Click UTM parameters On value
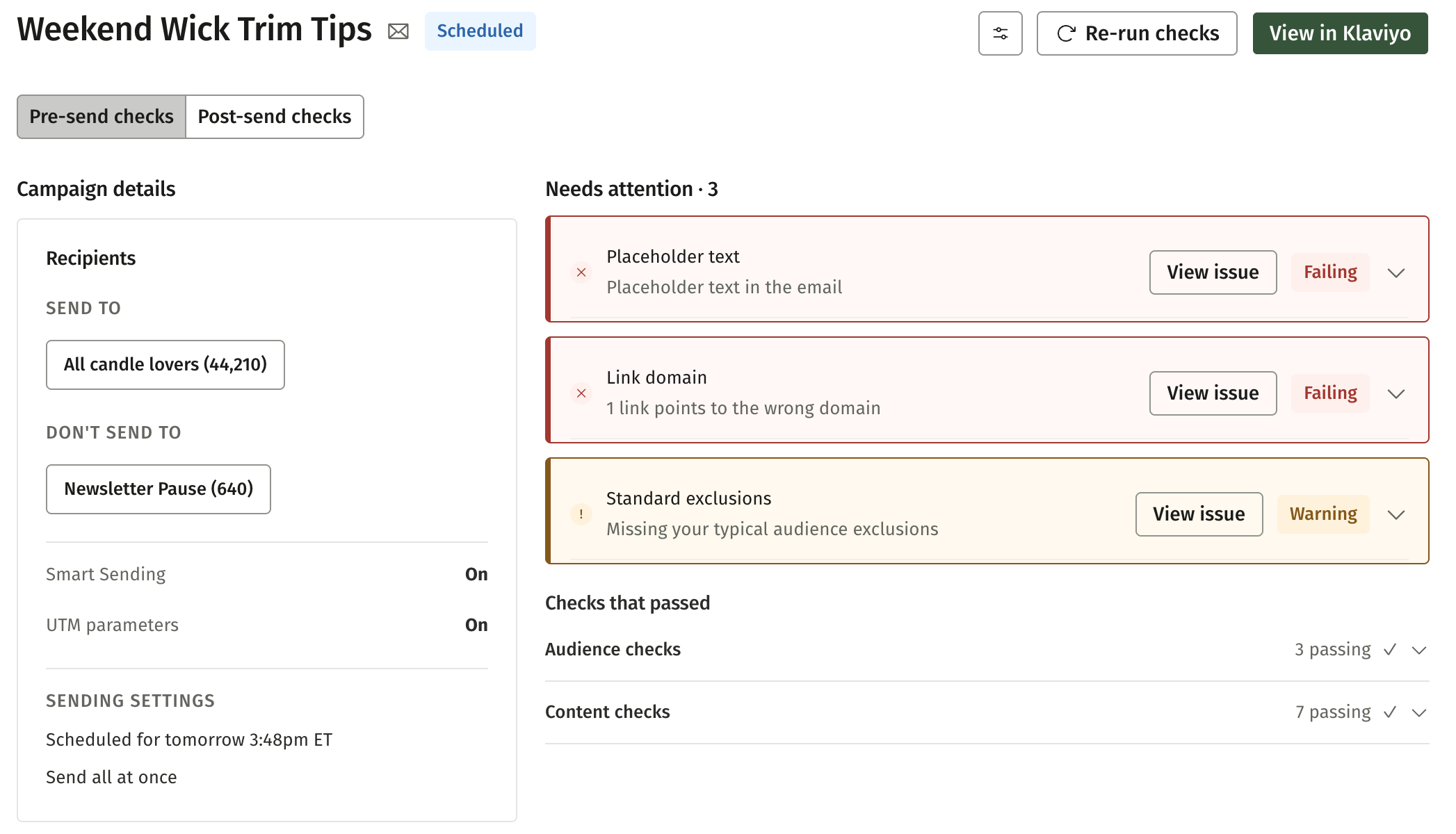1456x834 pixels. click(x=476, y=625)
